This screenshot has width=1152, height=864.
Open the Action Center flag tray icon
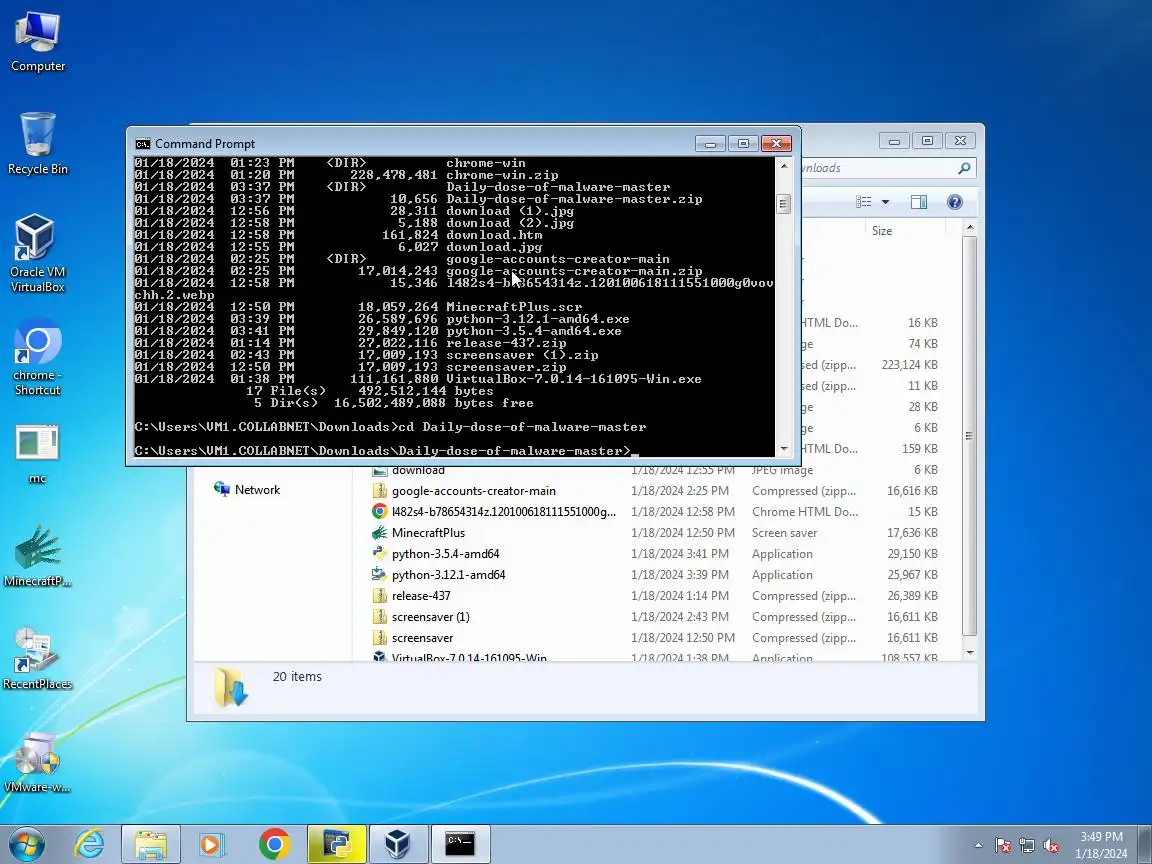(x=1003, y=846)
